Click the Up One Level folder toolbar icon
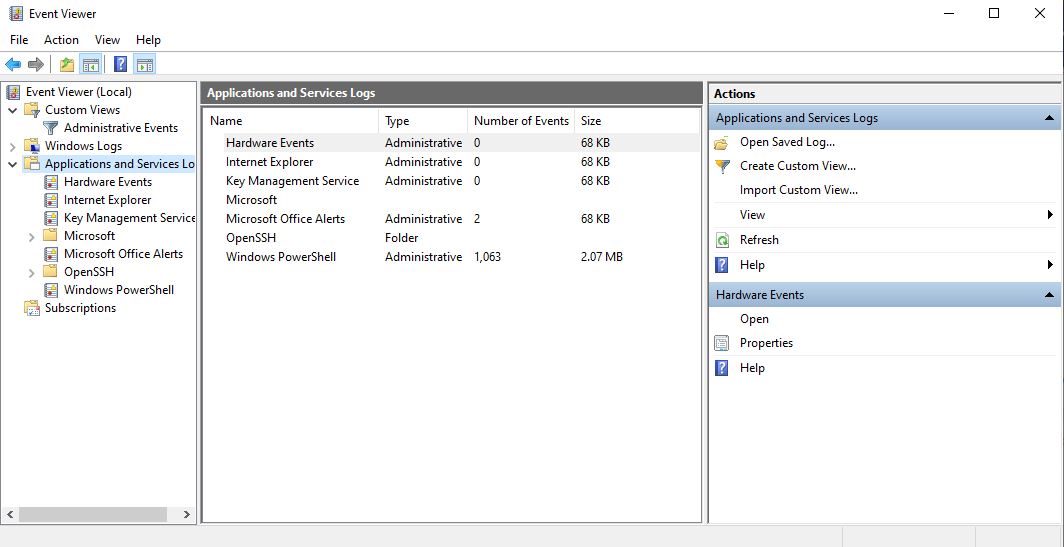 [x=66, y=65]
